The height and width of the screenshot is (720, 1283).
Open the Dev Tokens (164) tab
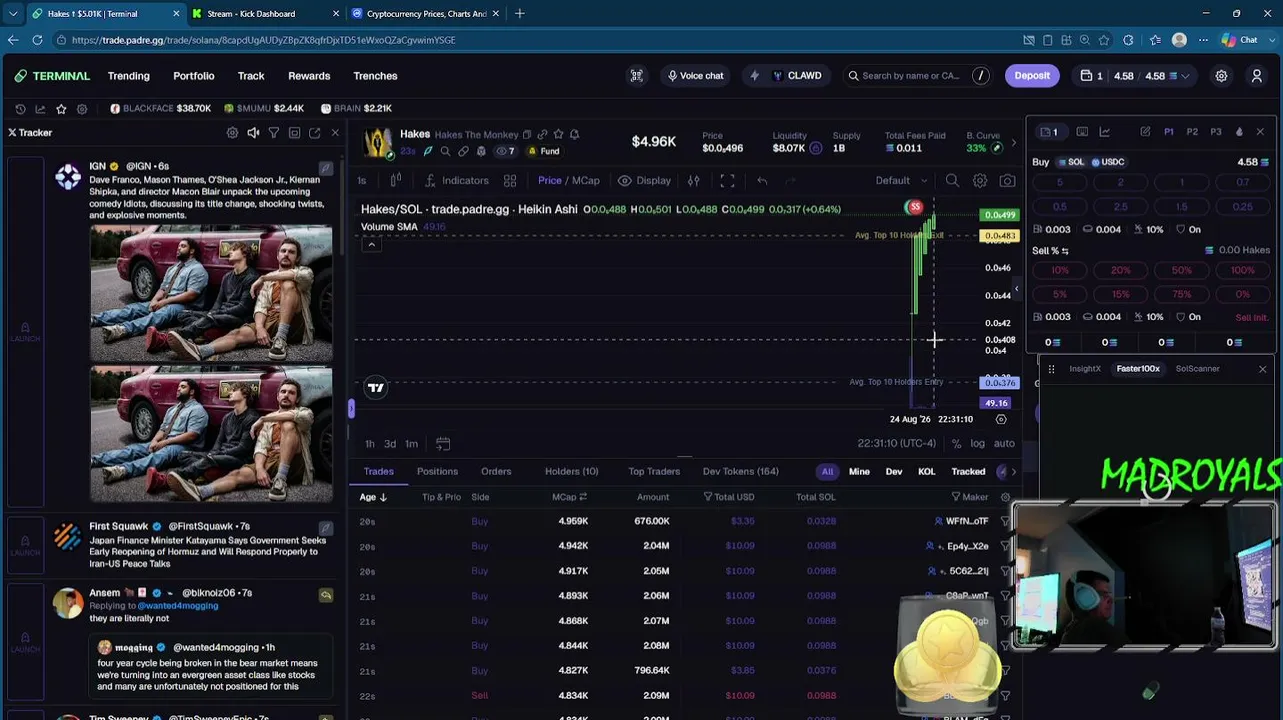(x=740, y=472)
